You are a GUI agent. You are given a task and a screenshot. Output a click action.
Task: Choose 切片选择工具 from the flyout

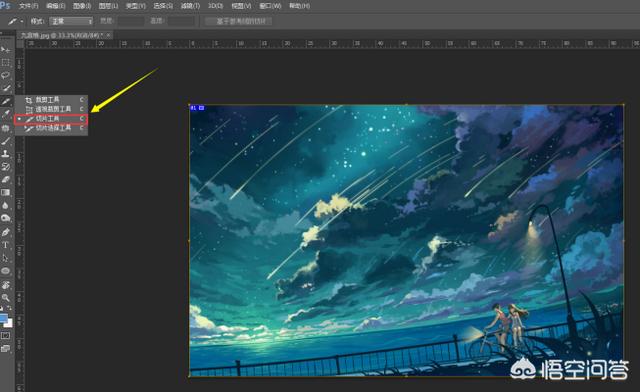pyautogui.click(x=51, y=128)
